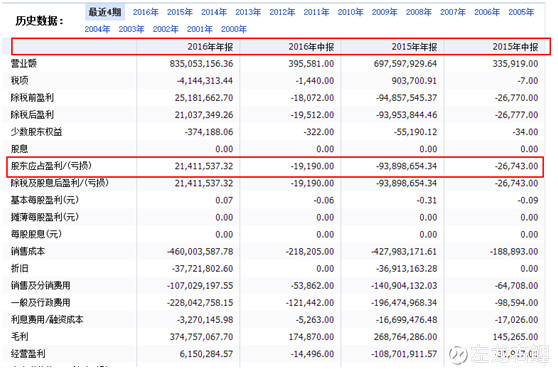Click the 2016年中报 column header

pyautogui.click(x=311, y=47)
